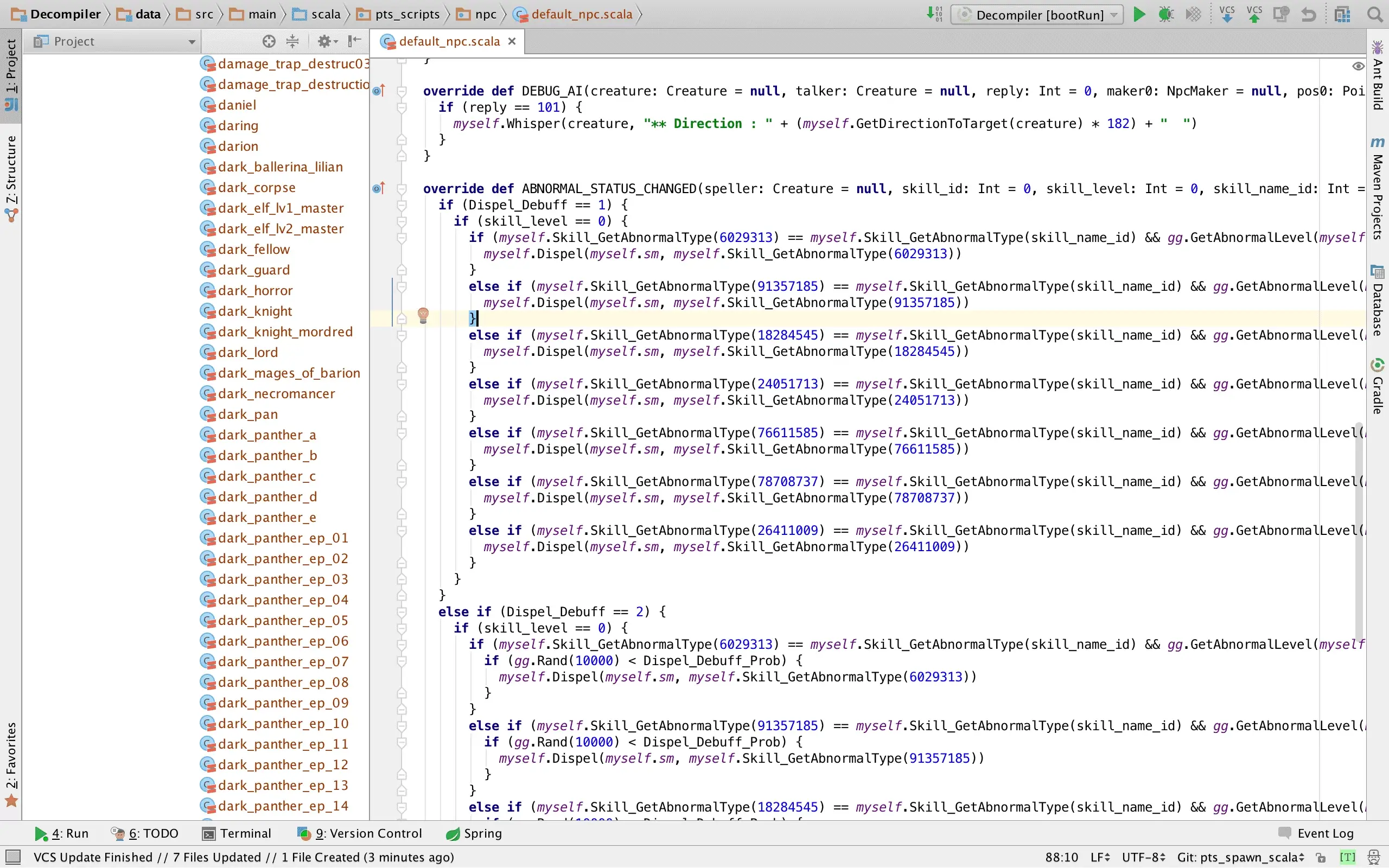This screenshot has width=1389, height=868.
Task: Open the Event Log
Action: tap(1316, 833)
